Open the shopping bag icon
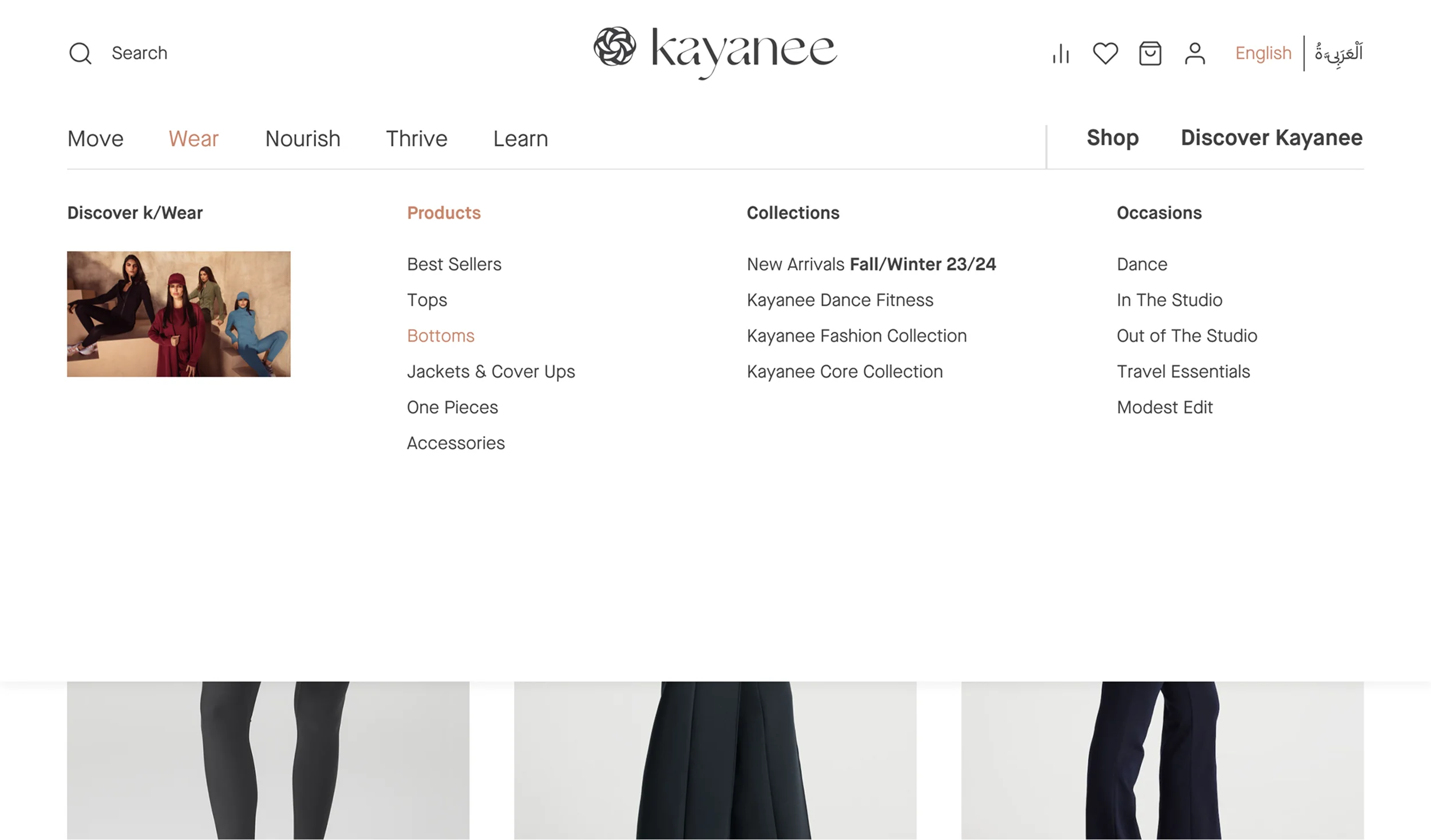1431x840 pixels. point(1149,54)
